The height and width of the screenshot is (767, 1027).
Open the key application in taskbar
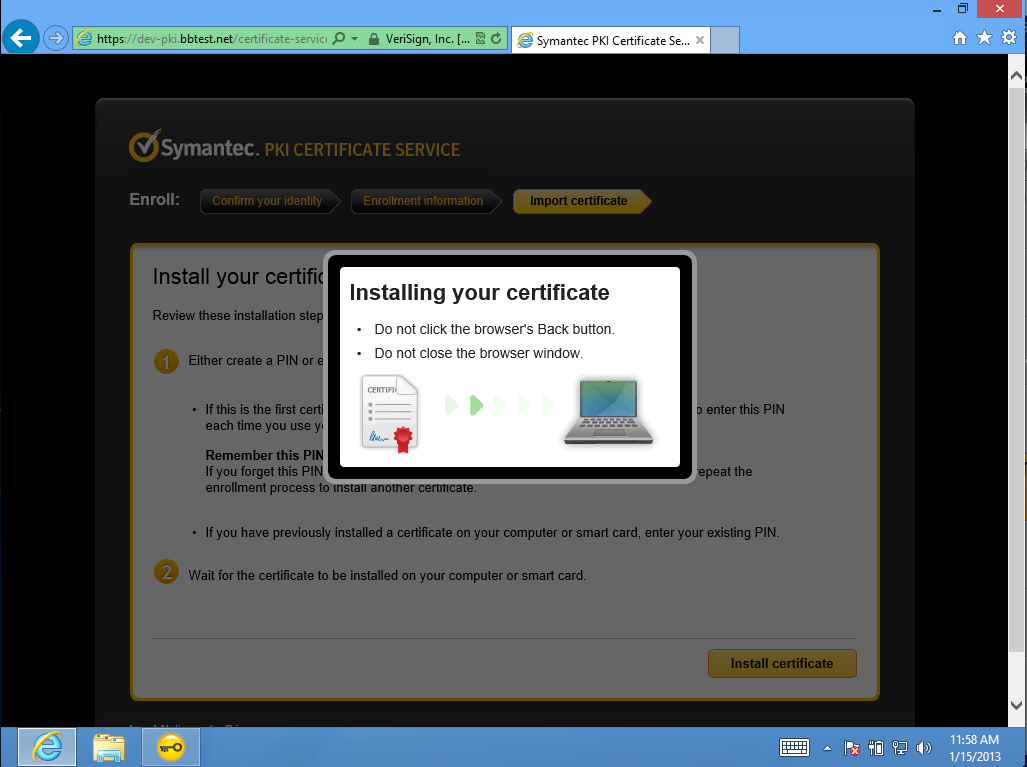pyautogui.click(x=170, y=747)
